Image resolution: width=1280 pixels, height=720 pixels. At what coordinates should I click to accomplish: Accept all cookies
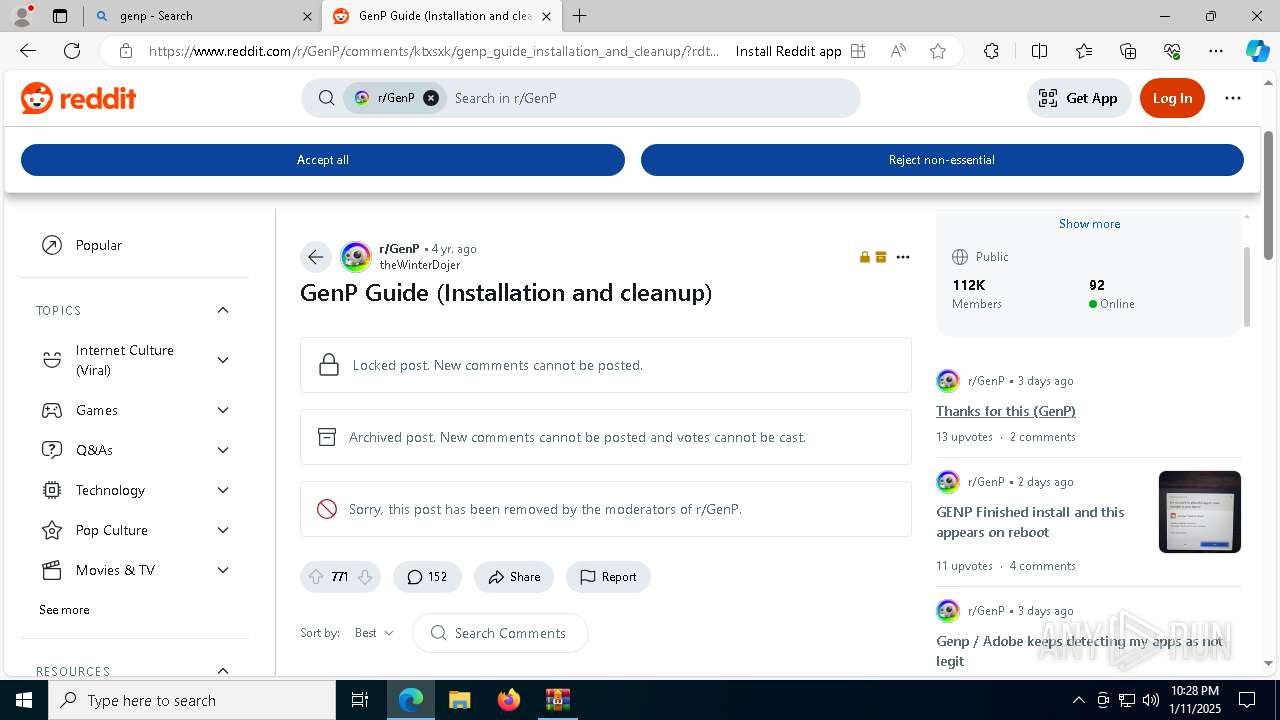coord(323,160)
